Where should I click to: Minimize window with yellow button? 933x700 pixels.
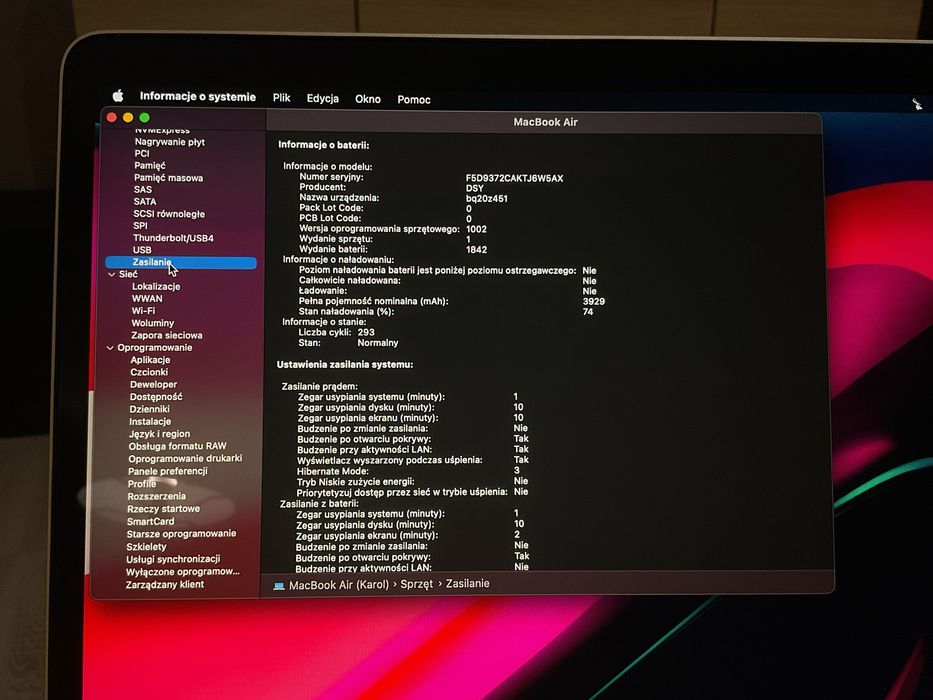[x=128, y=117]
